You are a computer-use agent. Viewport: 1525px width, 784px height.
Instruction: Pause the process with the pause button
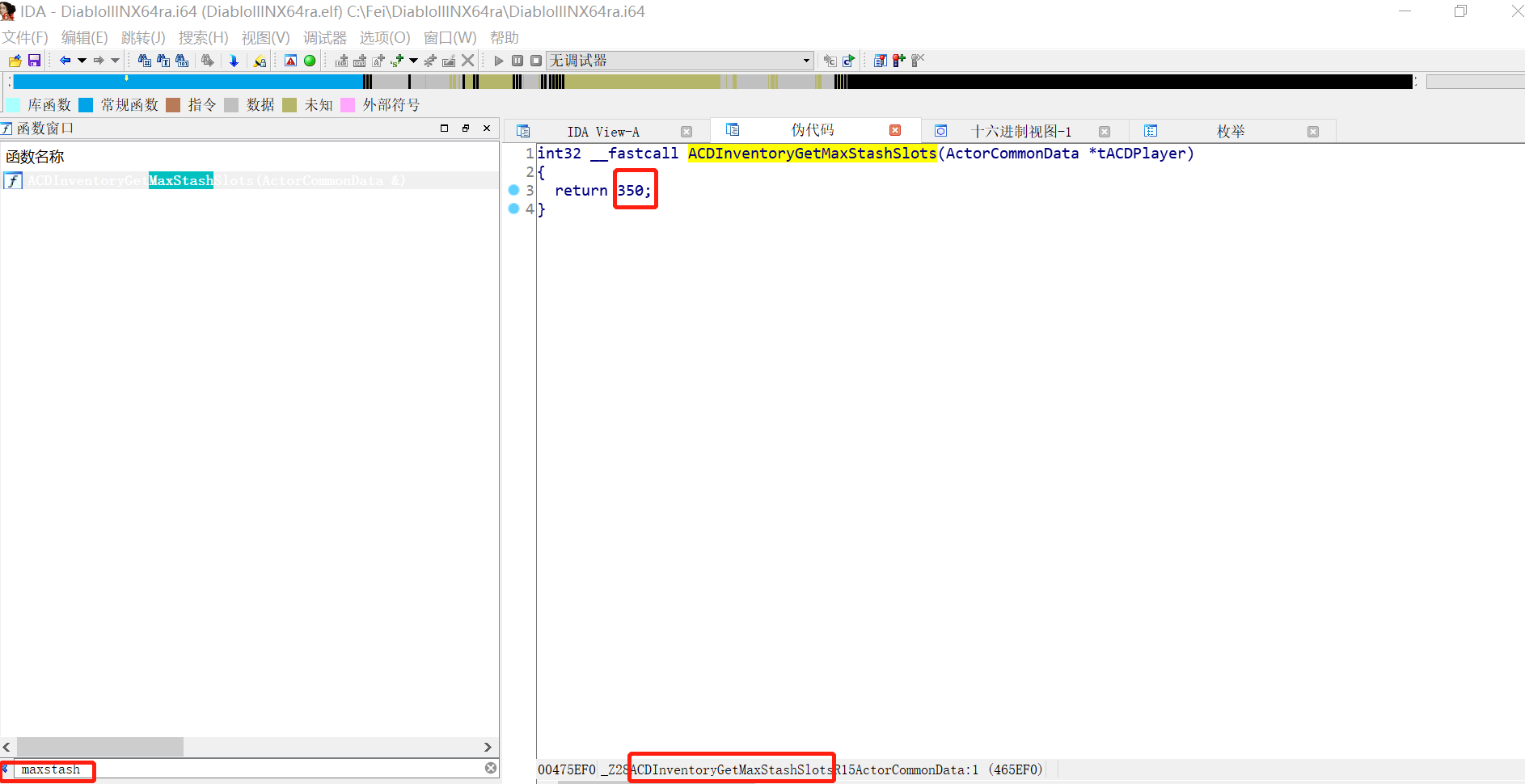(517, 61)
